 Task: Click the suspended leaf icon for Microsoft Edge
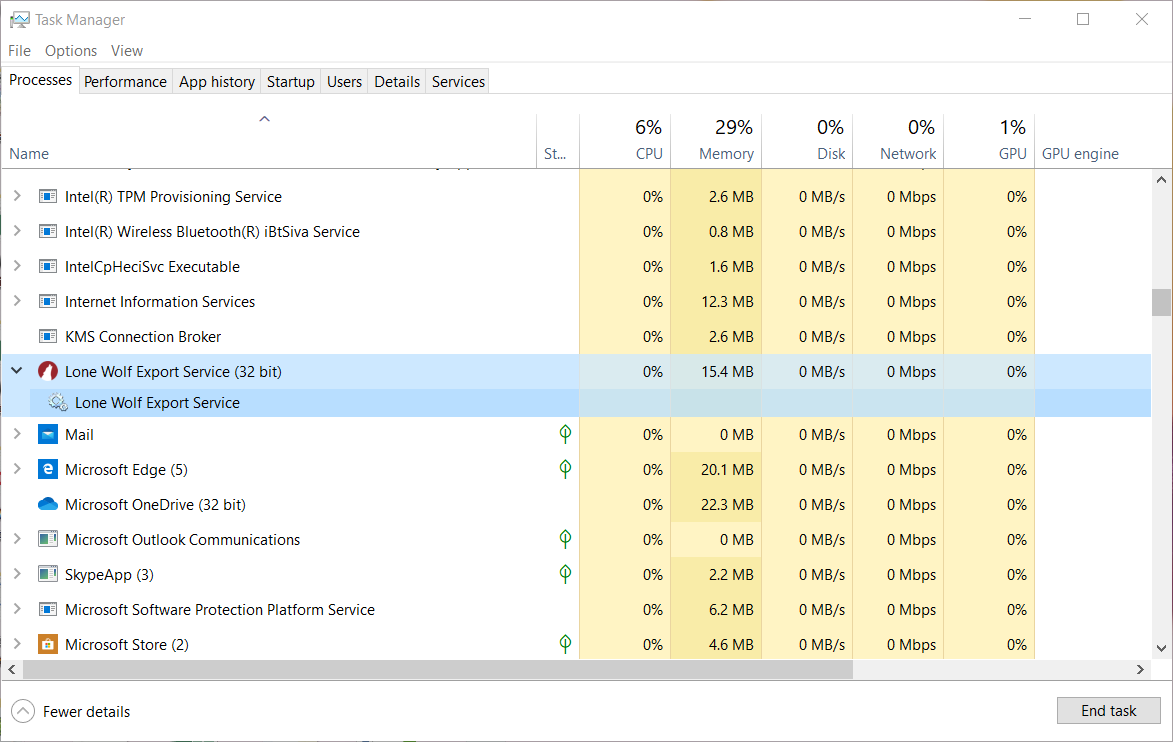point(566,469)
